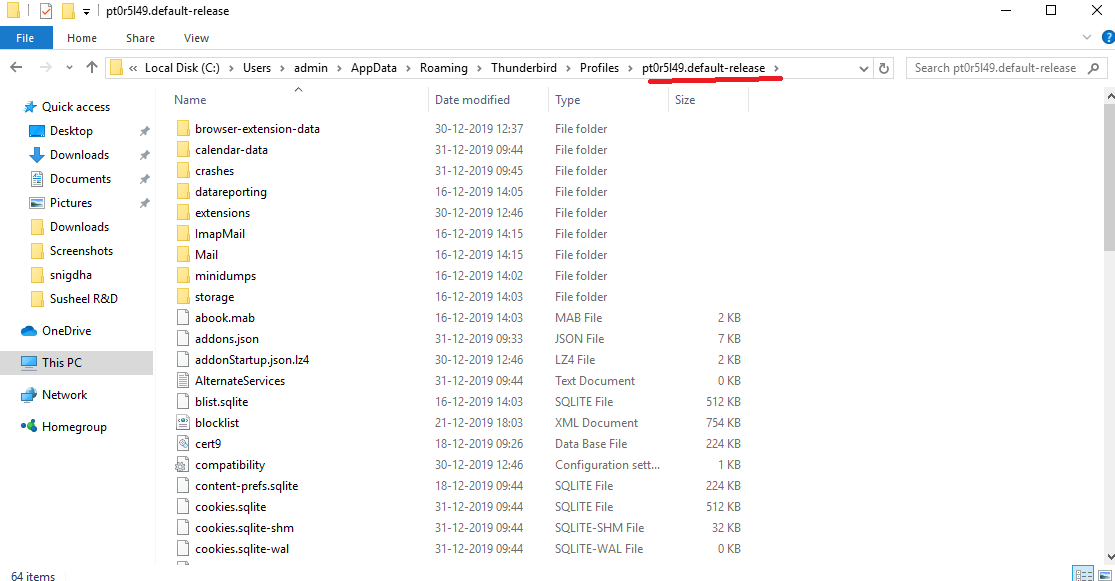
Task: Select the Mail folder icon
Action: click(183, 255)
